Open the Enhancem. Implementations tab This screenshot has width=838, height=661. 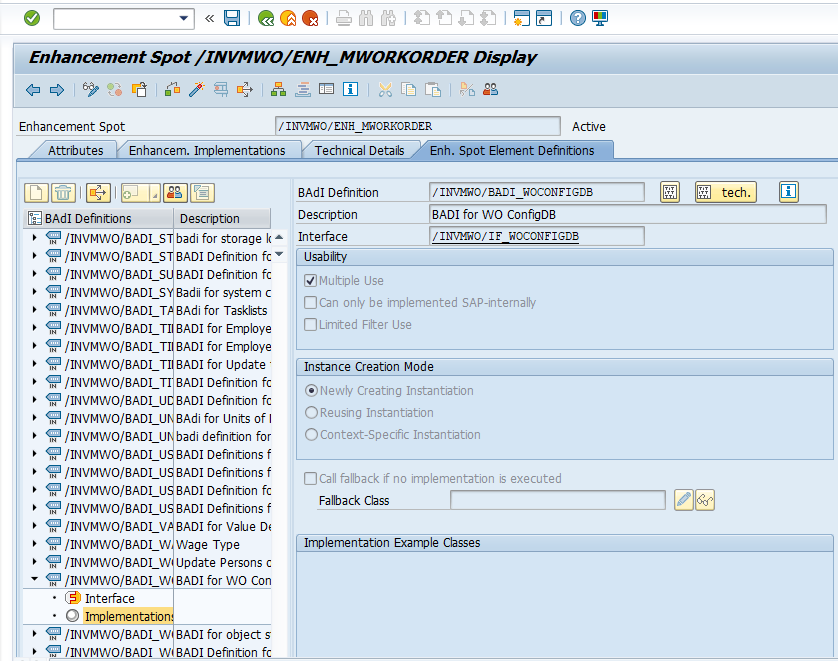pyautogui.click(x=207, y=150)
